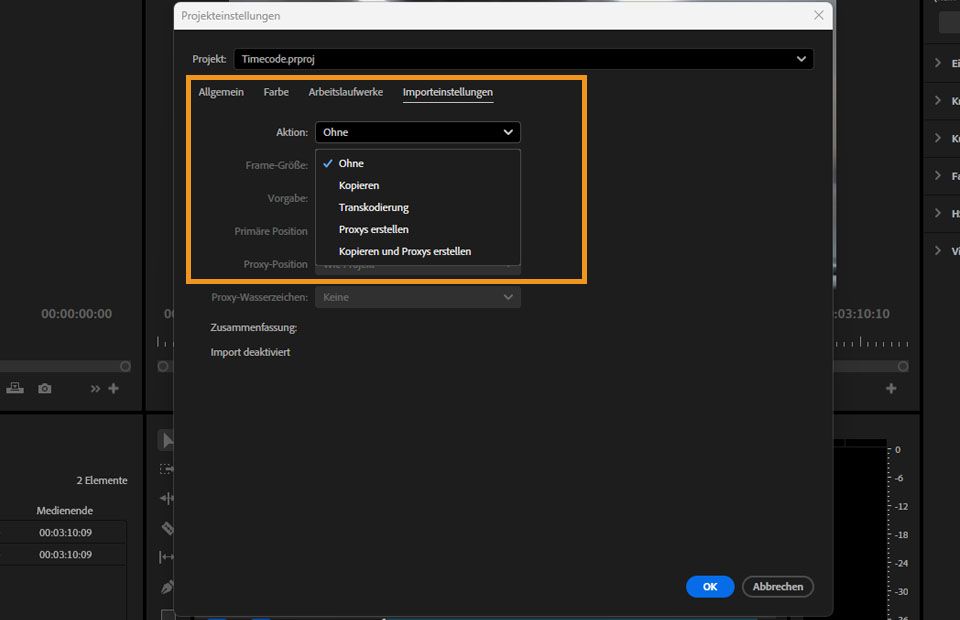
Task: Click the program duration timecode ending 03:10:10
Action: coord(862,314)
